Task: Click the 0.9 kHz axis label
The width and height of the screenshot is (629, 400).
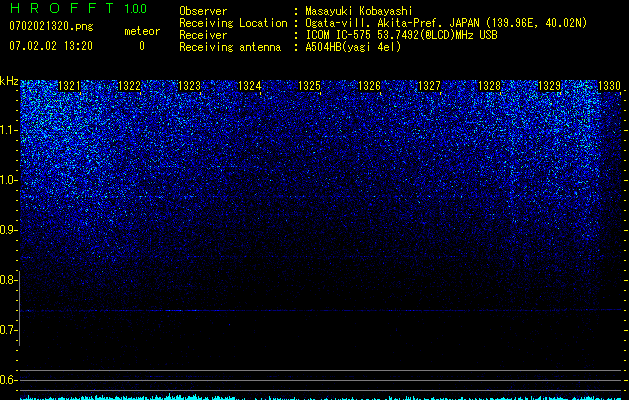Action: pos(8,230)
